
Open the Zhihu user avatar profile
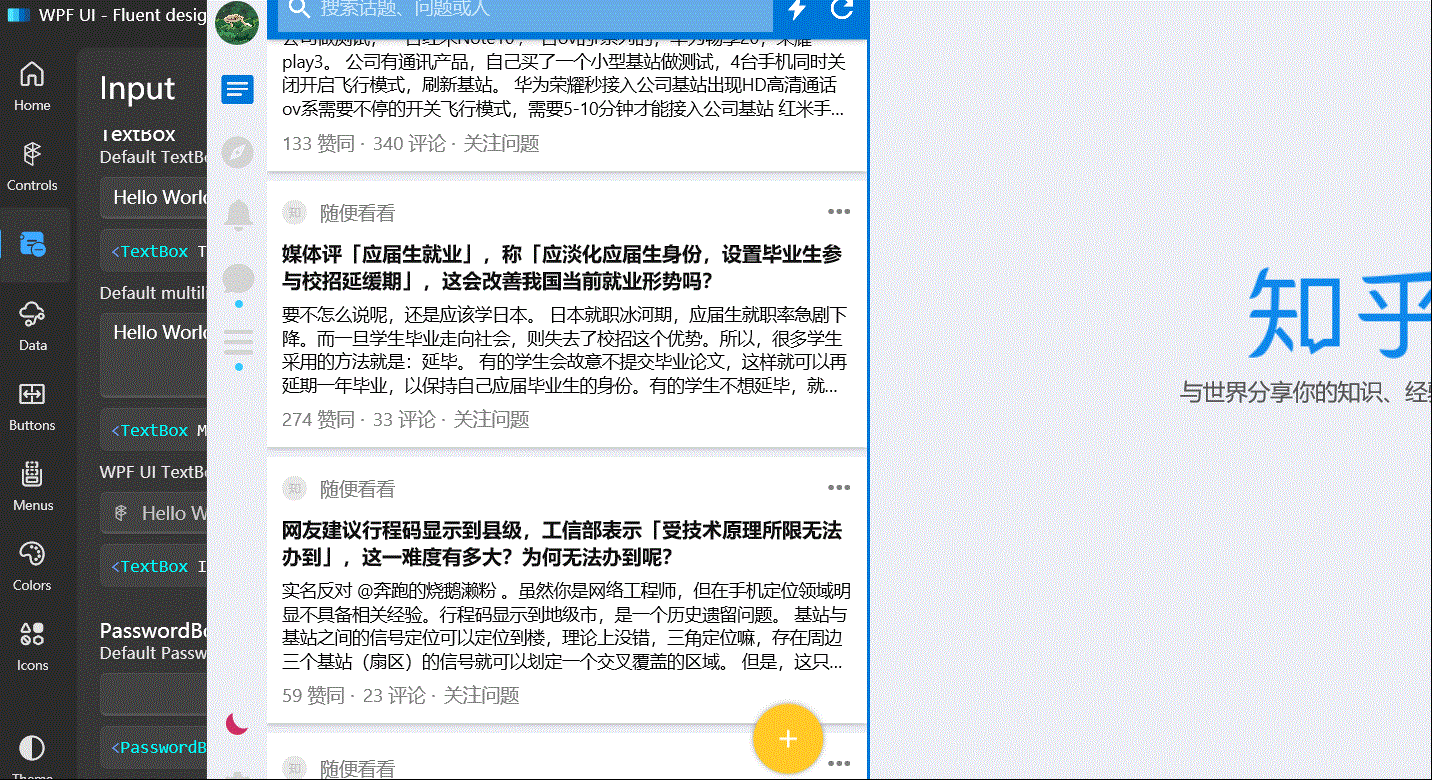237,23
